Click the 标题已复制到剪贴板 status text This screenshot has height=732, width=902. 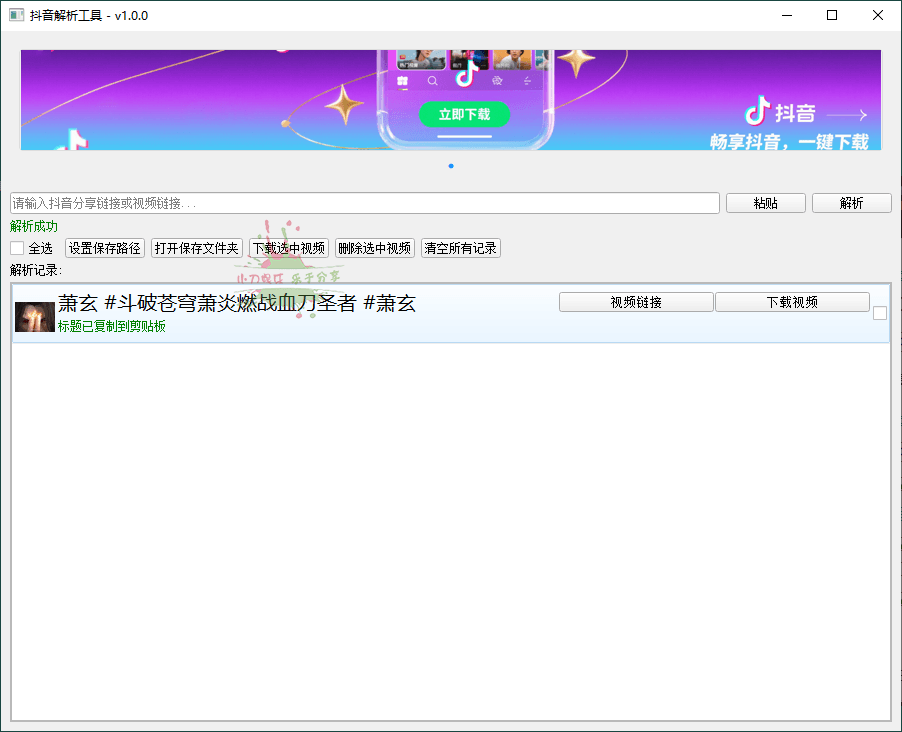[x=110, y=326]
